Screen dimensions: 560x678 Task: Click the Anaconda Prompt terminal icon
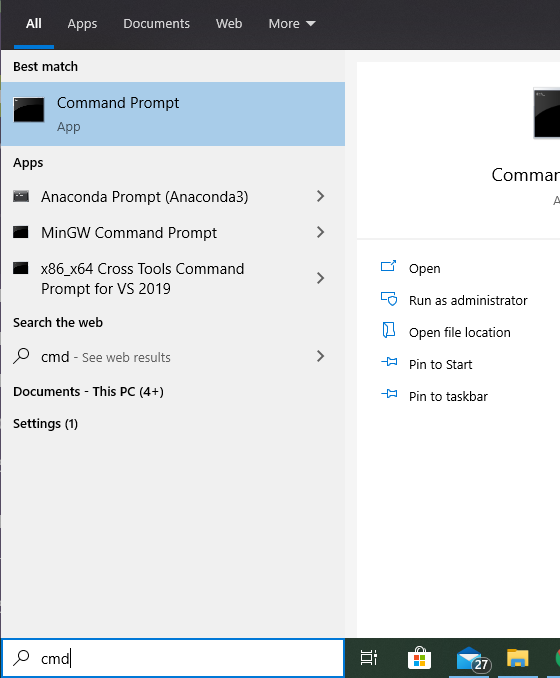point(21,196)
